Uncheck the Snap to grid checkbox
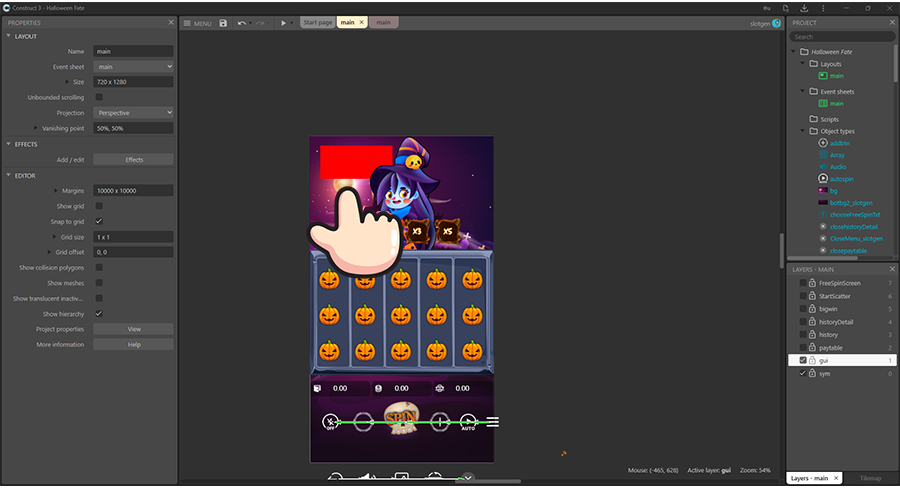This screenshot has width=900, height=488. [98, 221]
